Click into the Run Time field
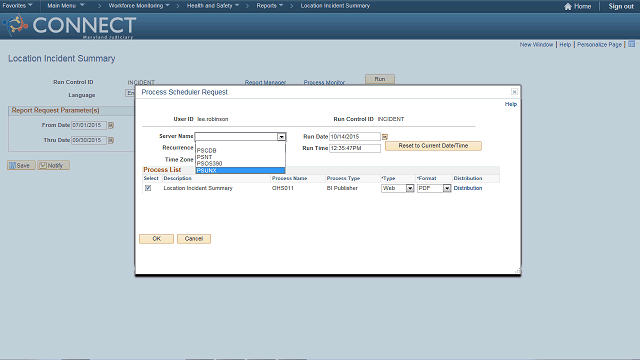The width and height of the screenshot is (640, 360). point(355,148)
